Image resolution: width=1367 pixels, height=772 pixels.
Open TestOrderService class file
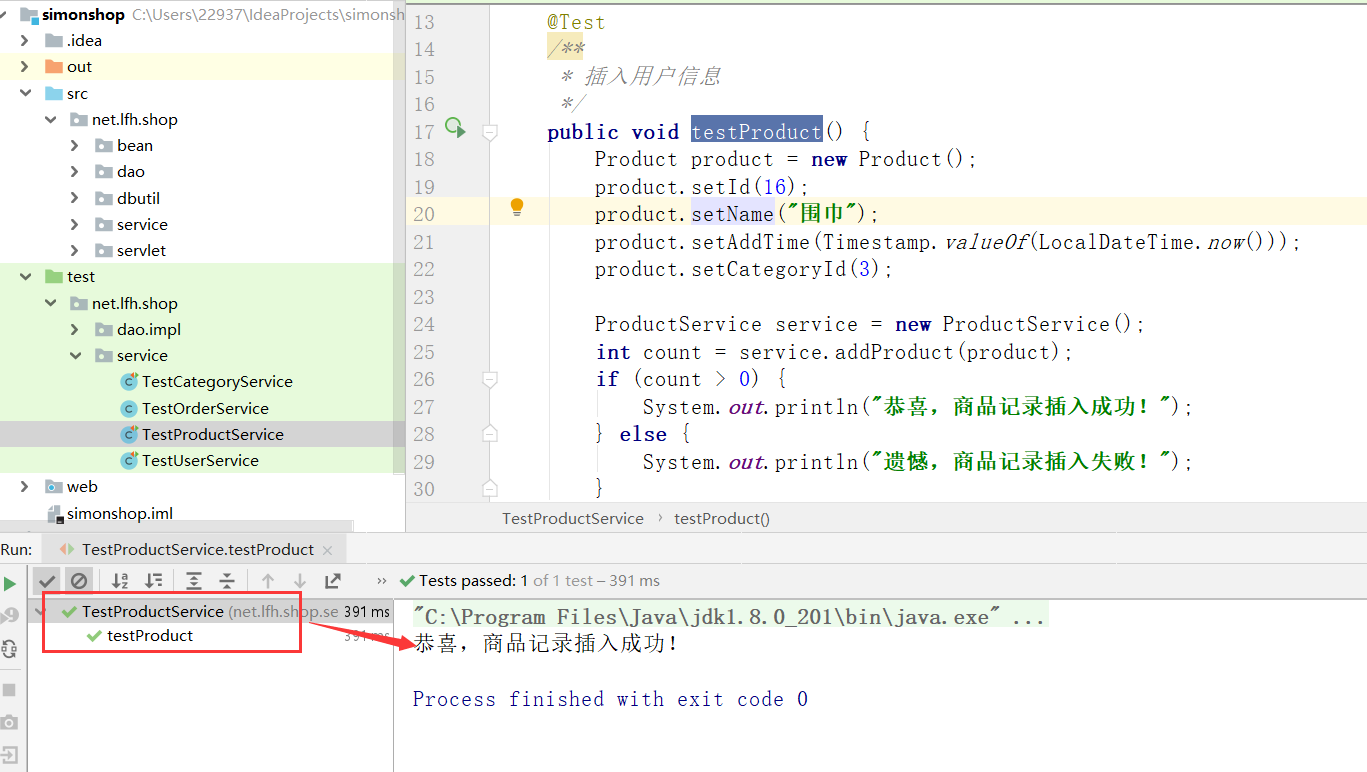click(205, 408)
